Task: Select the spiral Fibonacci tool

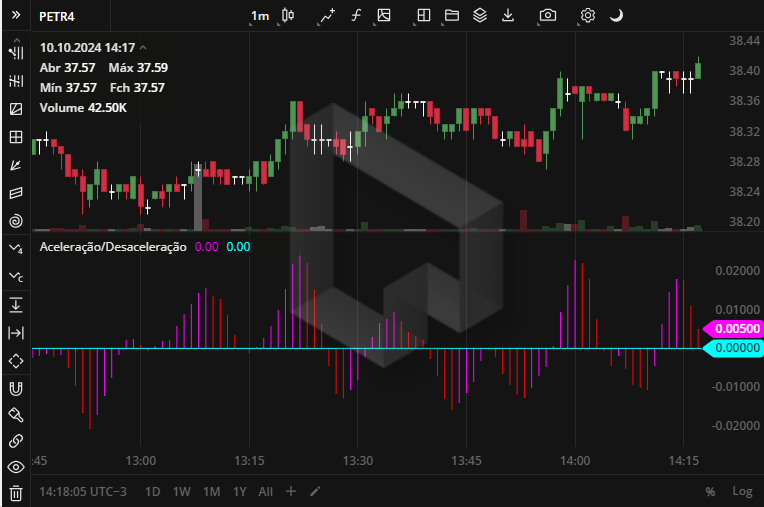Action: (x=16, y=221)
